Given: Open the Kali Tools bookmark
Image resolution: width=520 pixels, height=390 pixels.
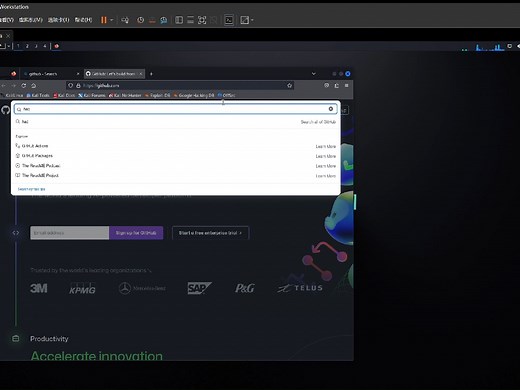Looking at the screenshot, I should pyautogui.click(x=38, y=95).
